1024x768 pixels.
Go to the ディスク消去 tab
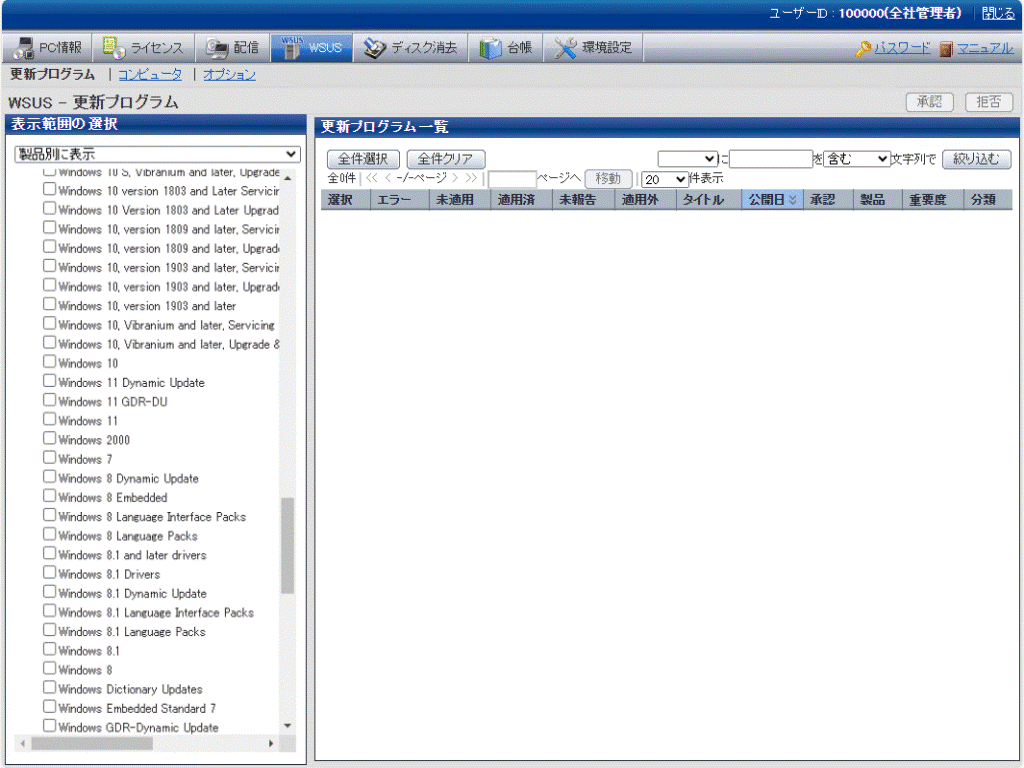click(x=411, y=48)
